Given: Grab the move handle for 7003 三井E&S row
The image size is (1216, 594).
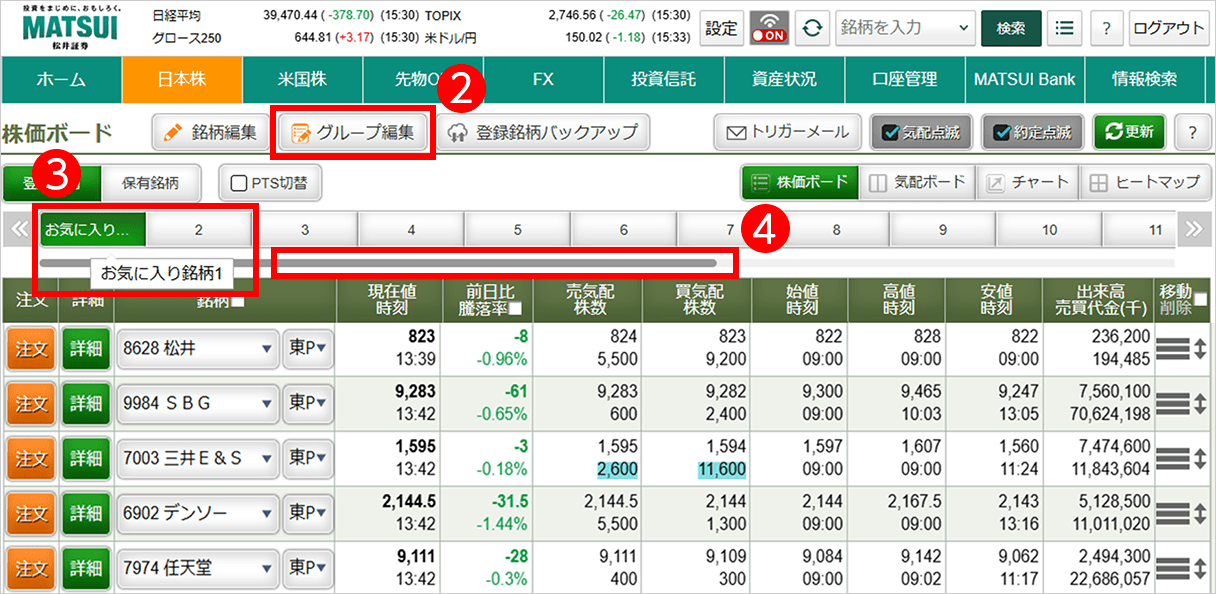Looking at the screenshot, I should [1174, 458].
